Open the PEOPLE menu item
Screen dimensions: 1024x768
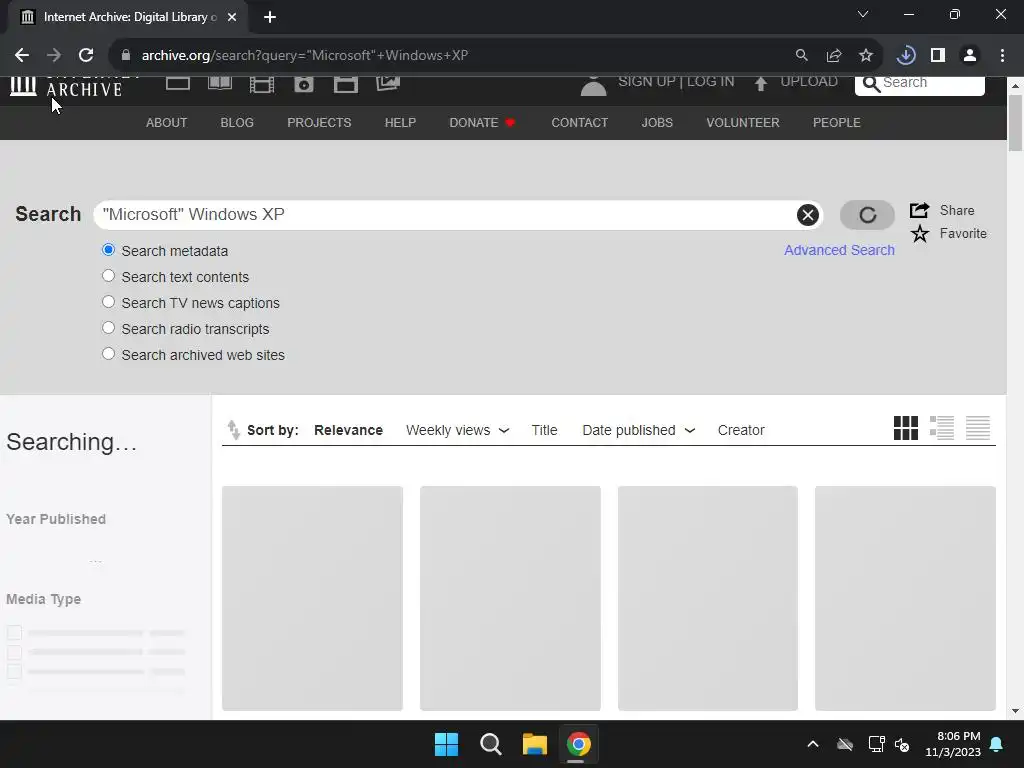[837, 123]
